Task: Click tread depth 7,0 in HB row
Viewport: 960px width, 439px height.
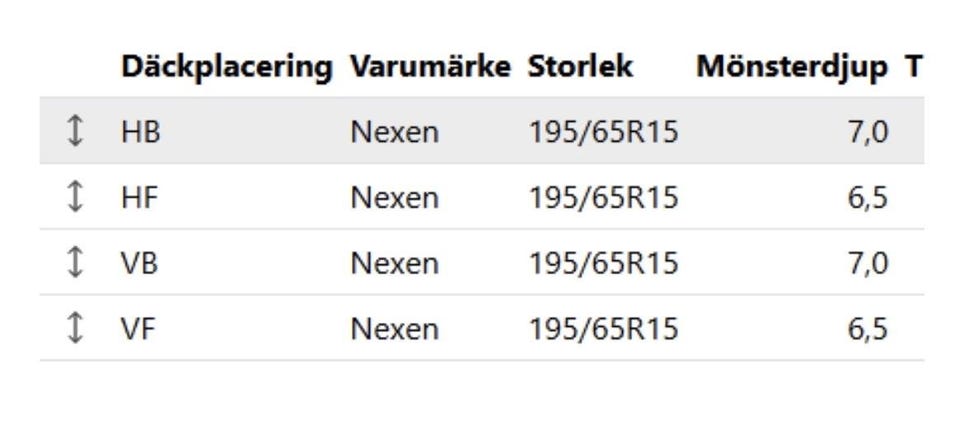Action: 867,132
